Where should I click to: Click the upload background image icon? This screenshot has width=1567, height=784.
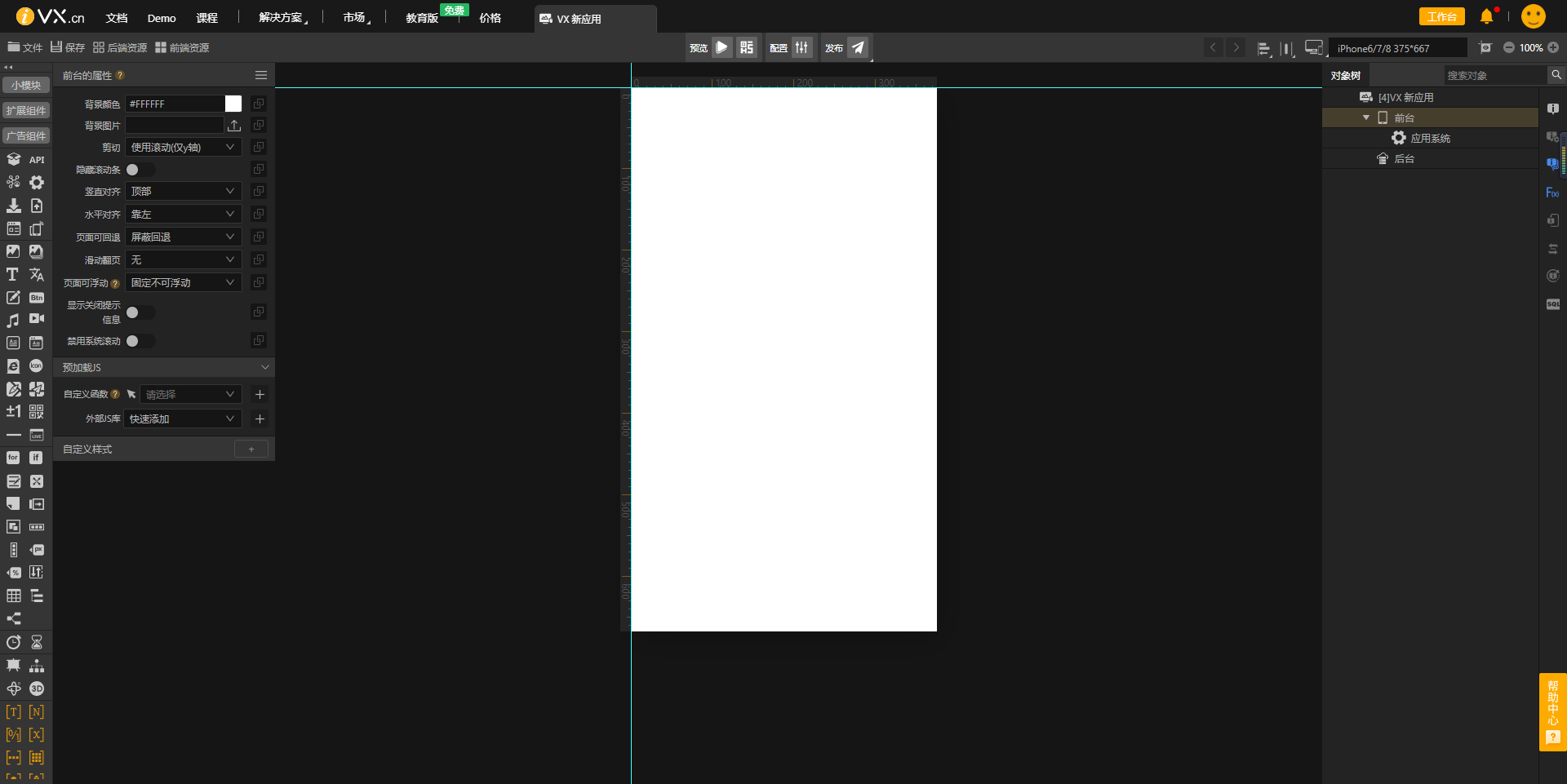coord(234,126)
